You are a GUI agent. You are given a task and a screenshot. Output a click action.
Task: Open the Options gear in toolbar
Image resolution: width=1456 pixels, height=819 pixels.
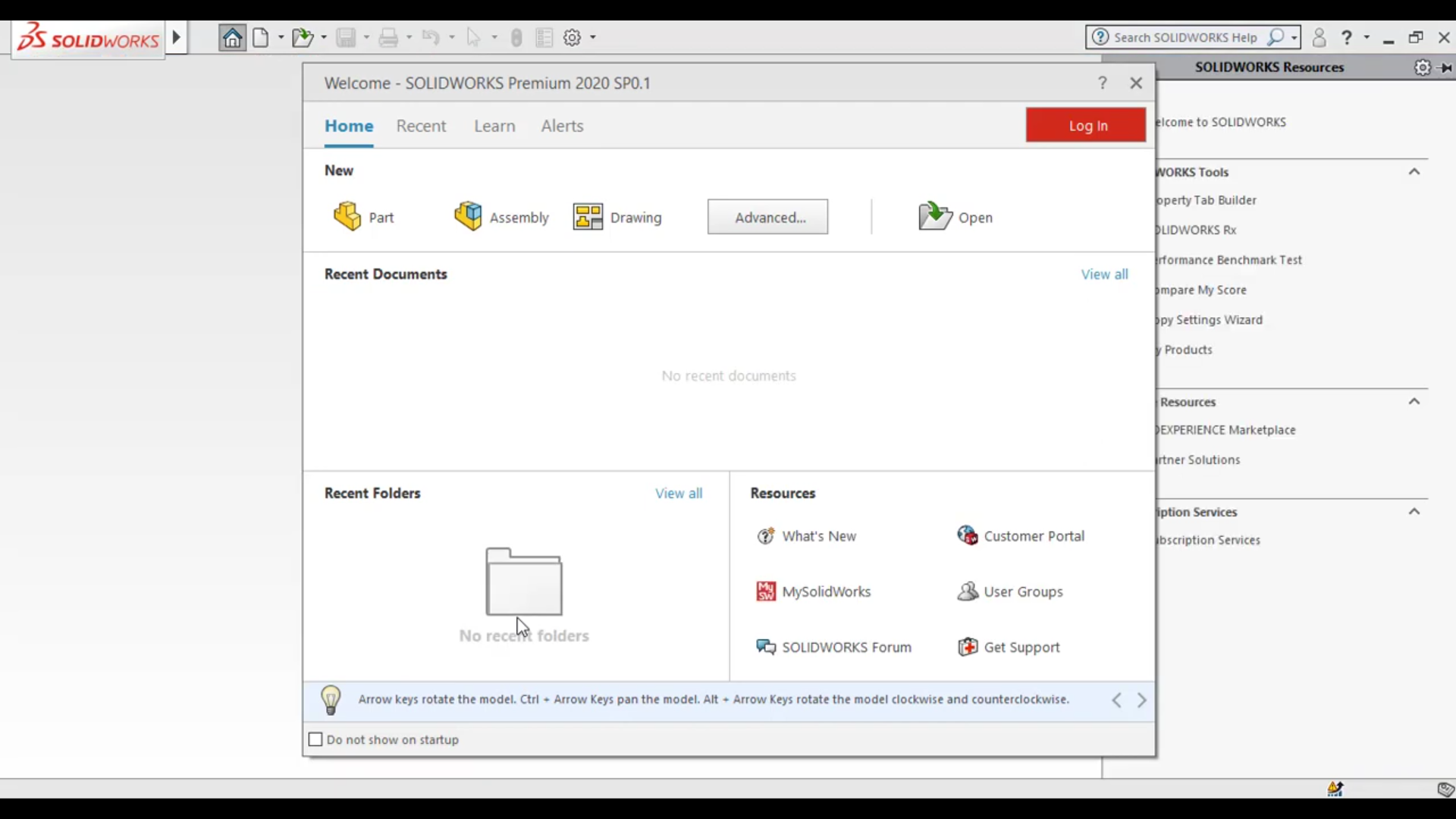[573, 37]
